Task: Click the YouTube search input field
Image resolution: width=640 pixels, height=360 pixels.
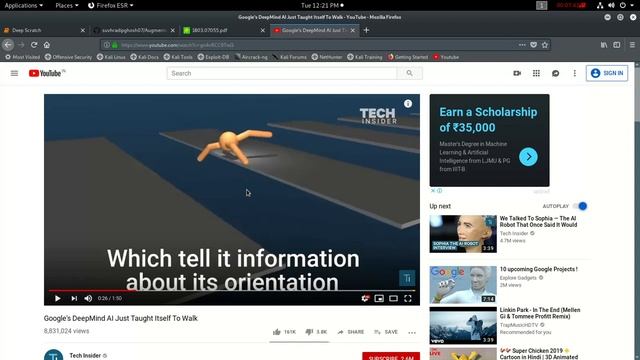Action: (x=282, y=73)
